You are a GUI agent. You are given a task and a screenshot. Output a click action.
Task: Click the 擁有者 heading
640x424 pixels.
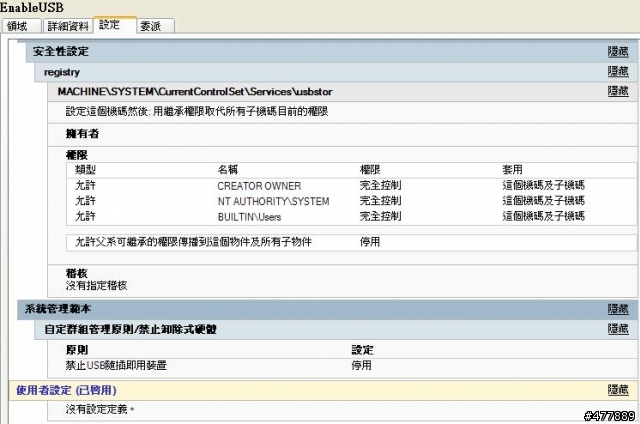tap(82, 134)
